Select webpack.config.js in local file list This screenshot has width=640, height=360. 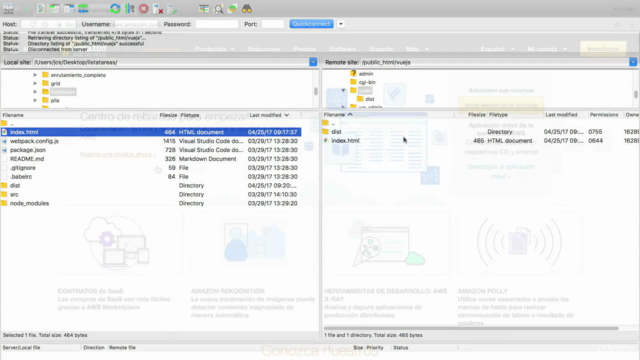tap(151, 141)
